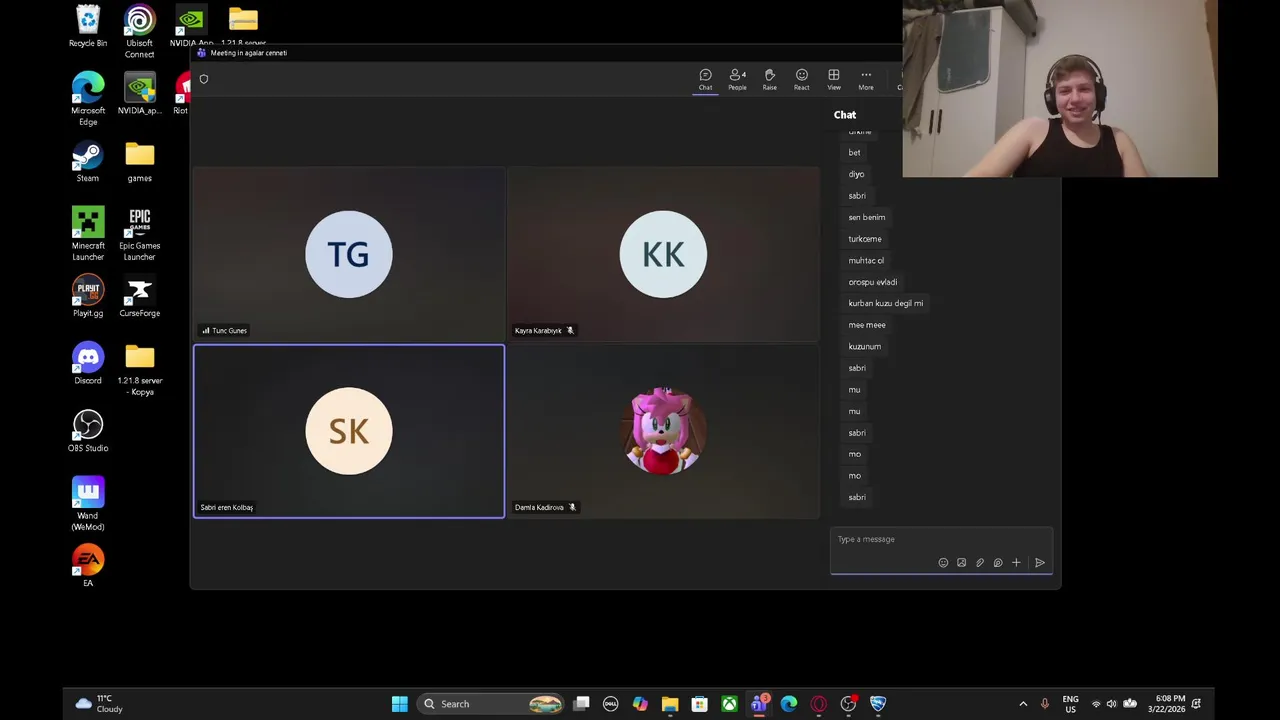Select the Microsoft Edge desktop shortcut

pos(88,99)
